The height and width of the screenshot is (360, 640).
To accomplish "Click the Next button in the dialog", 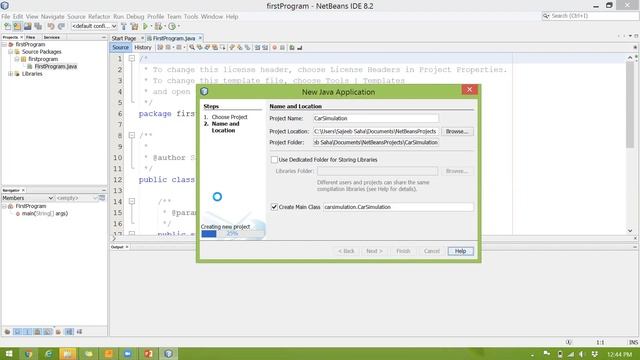I will coord(374,251).
